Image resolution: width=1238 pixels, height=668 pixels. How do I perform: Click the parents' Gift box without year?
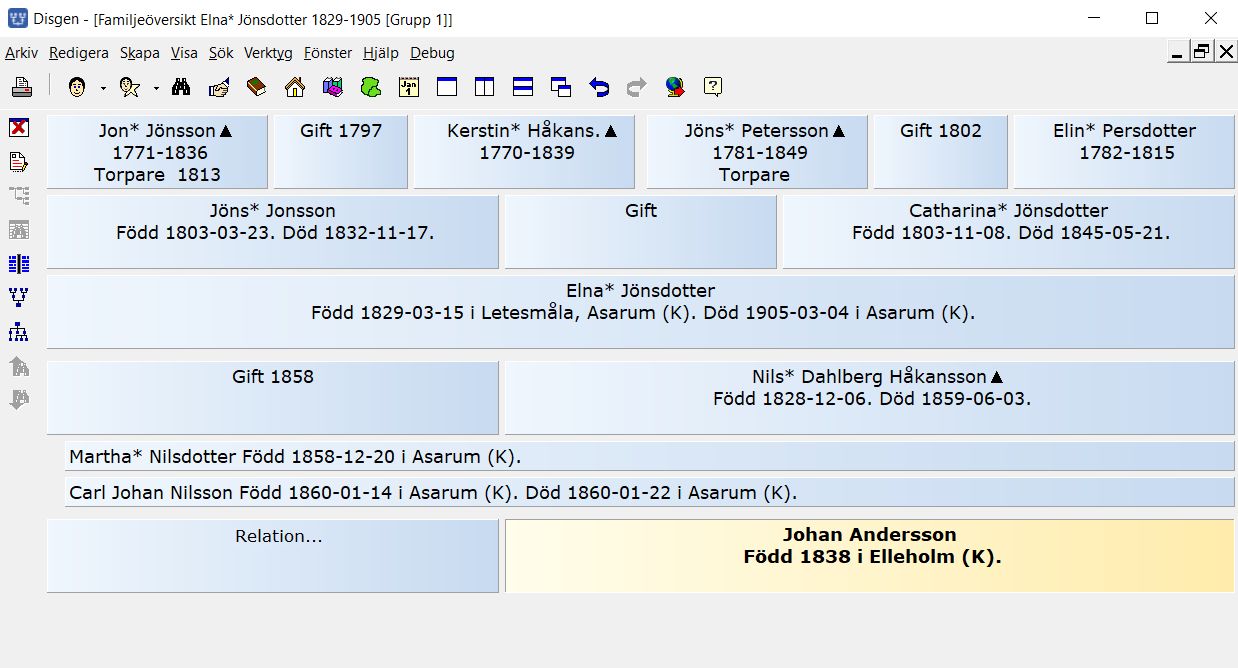coord(641,232)
